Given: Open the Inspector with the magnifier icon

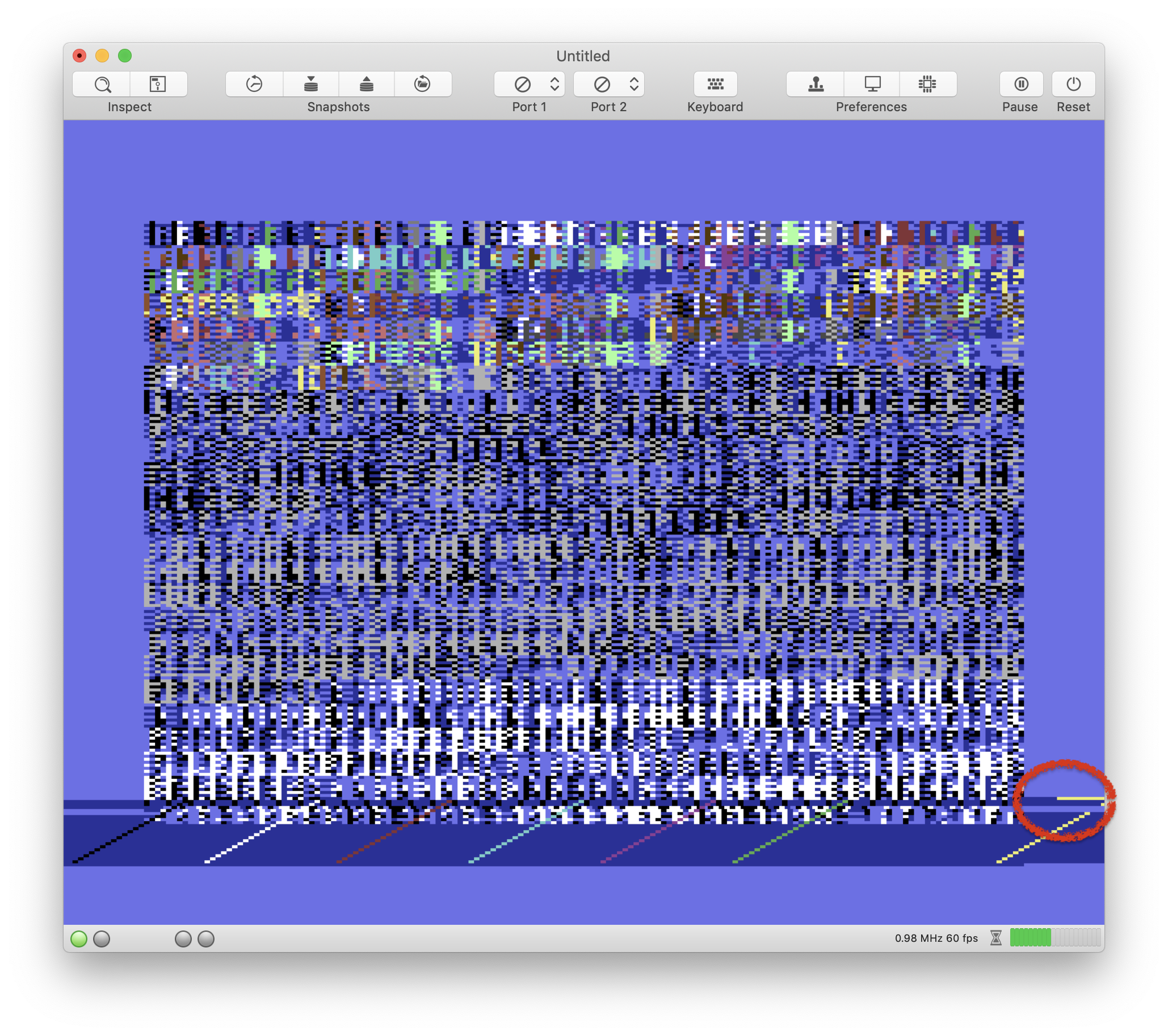Looking at the screenshot, I should pyautogui.click(x=102, y=85).
